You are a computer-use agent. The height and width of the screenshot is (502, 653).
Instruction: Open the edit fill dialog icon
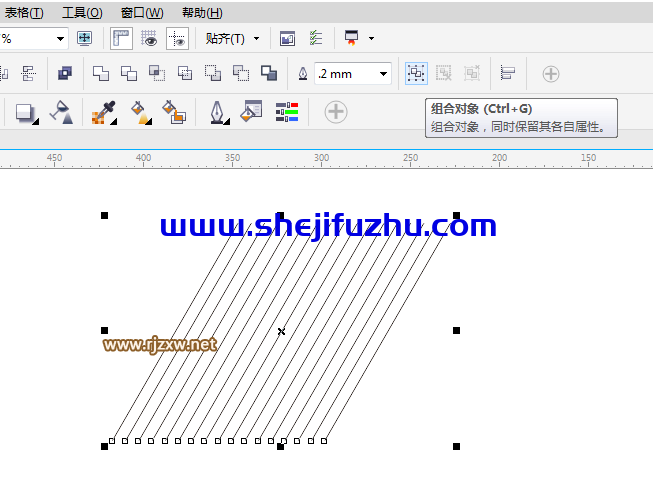(x=251, y=111)
